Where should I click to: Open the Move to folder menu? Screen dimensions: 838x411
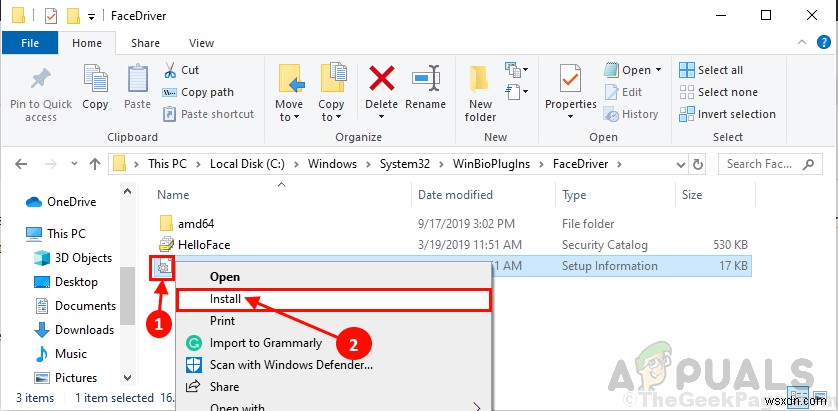pyautogui.click(x=289, y=94)
